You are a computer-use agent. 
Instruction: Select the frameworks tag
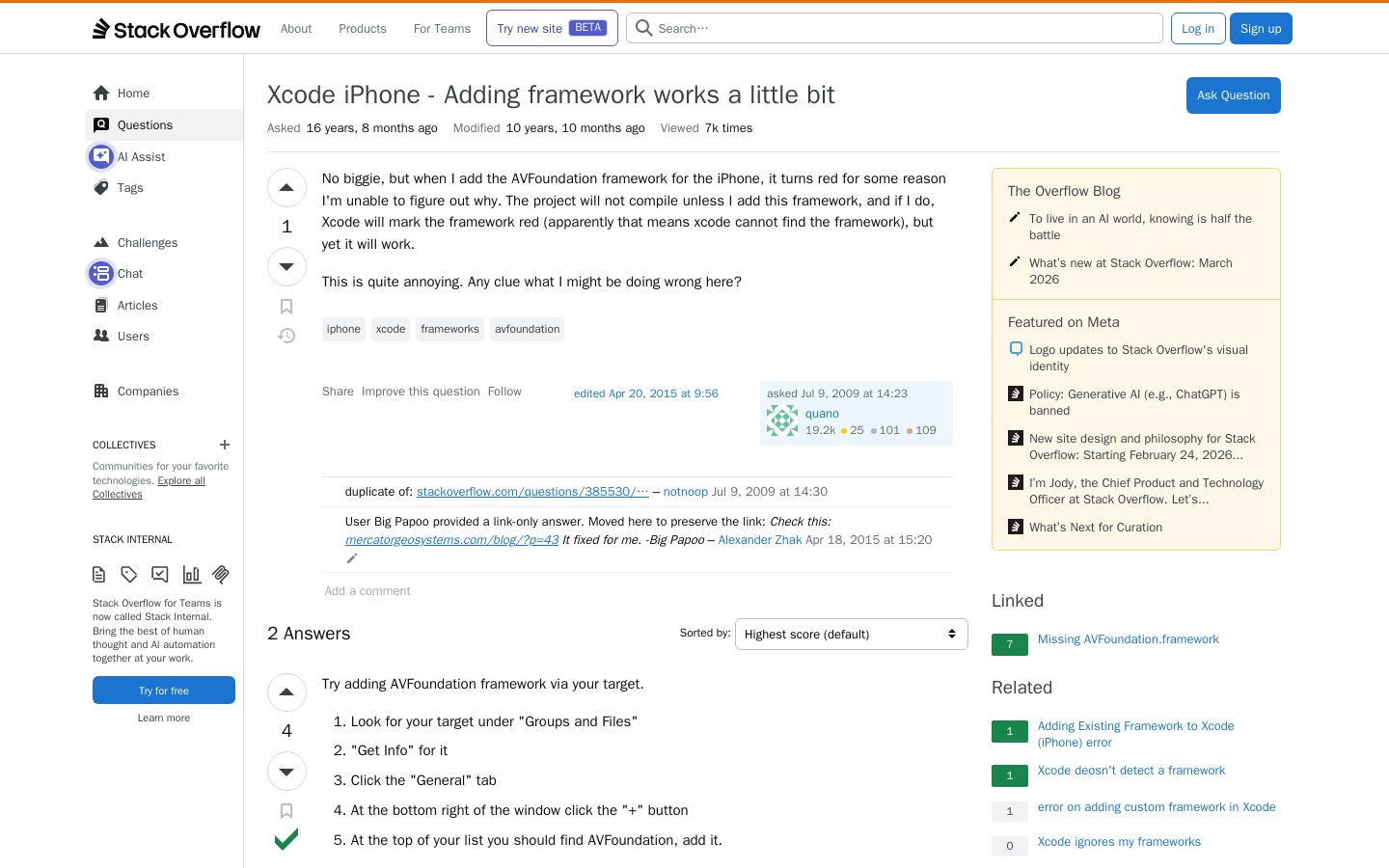(x=449, y=329)
